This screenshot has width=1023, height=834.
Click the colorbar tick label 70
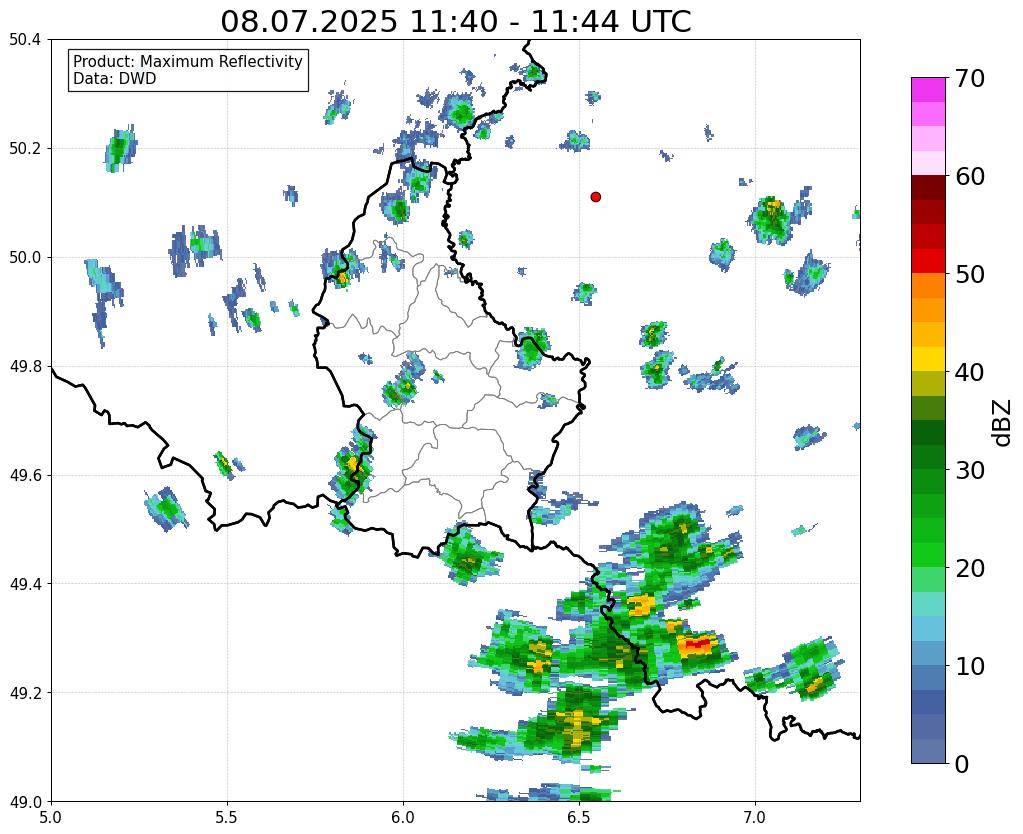[969, 78]
